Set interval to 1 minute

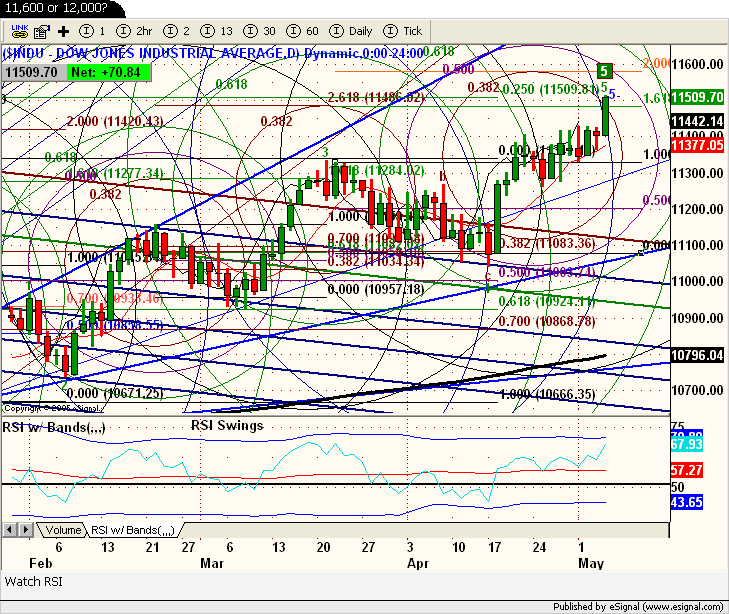point(92,31)
